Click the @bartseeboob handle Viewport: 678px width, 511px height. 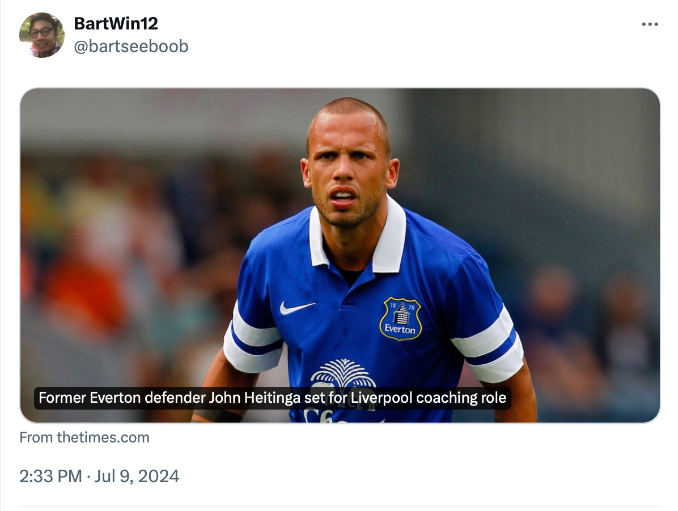(131, 46)
